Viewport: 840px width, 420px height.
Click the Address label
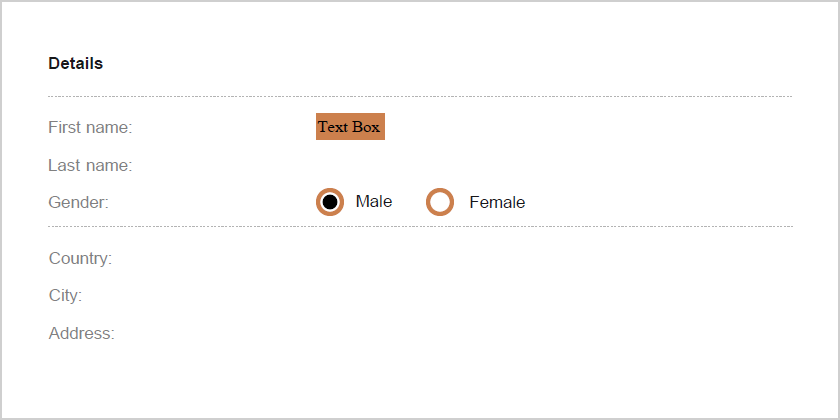(82, 334)
